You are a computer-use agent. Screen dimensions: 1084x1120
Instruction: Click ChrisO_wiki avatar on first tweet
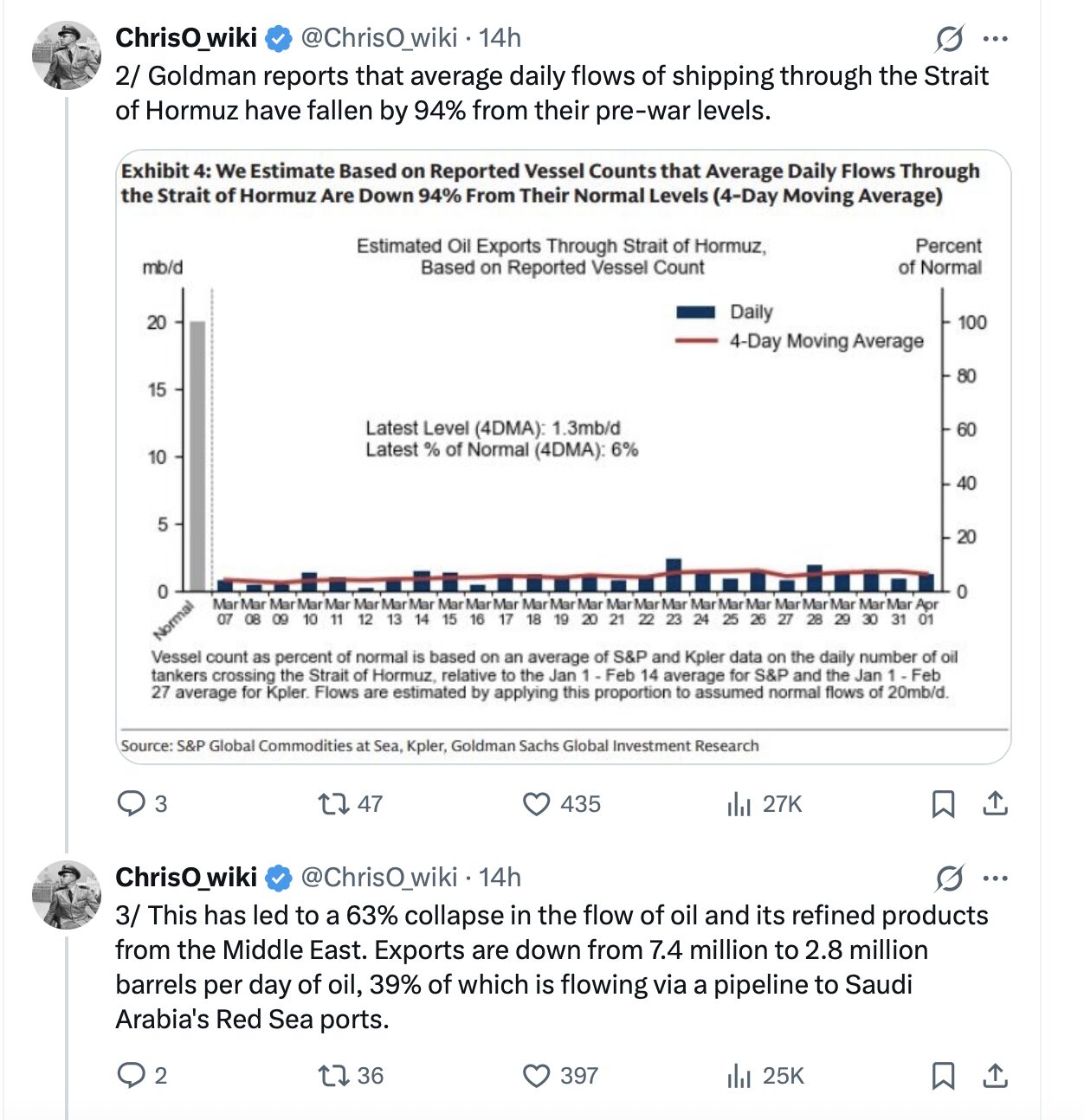pos(67,56)
